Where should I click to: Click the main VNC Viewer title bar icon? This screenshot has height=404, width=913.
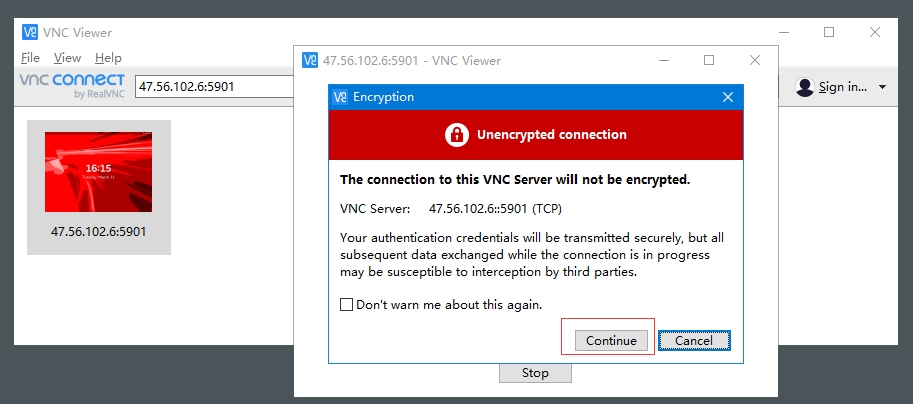[30, 32]
